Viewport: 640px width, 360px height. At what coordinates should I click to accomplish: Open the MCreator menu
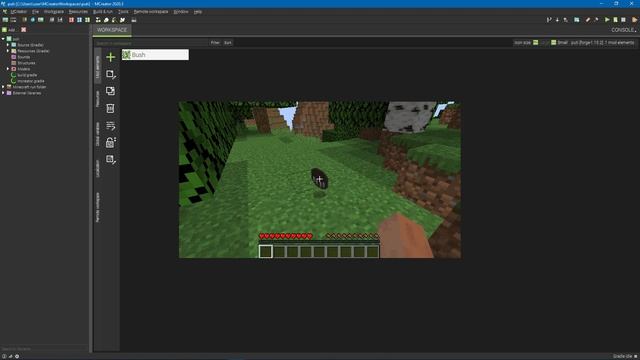[x=18, y=12]
